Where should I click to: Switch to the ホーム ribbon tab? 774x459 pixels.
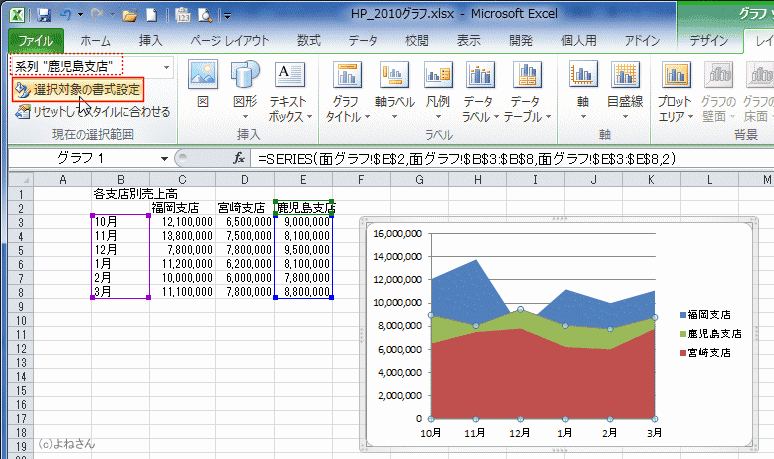coord(95,41)
